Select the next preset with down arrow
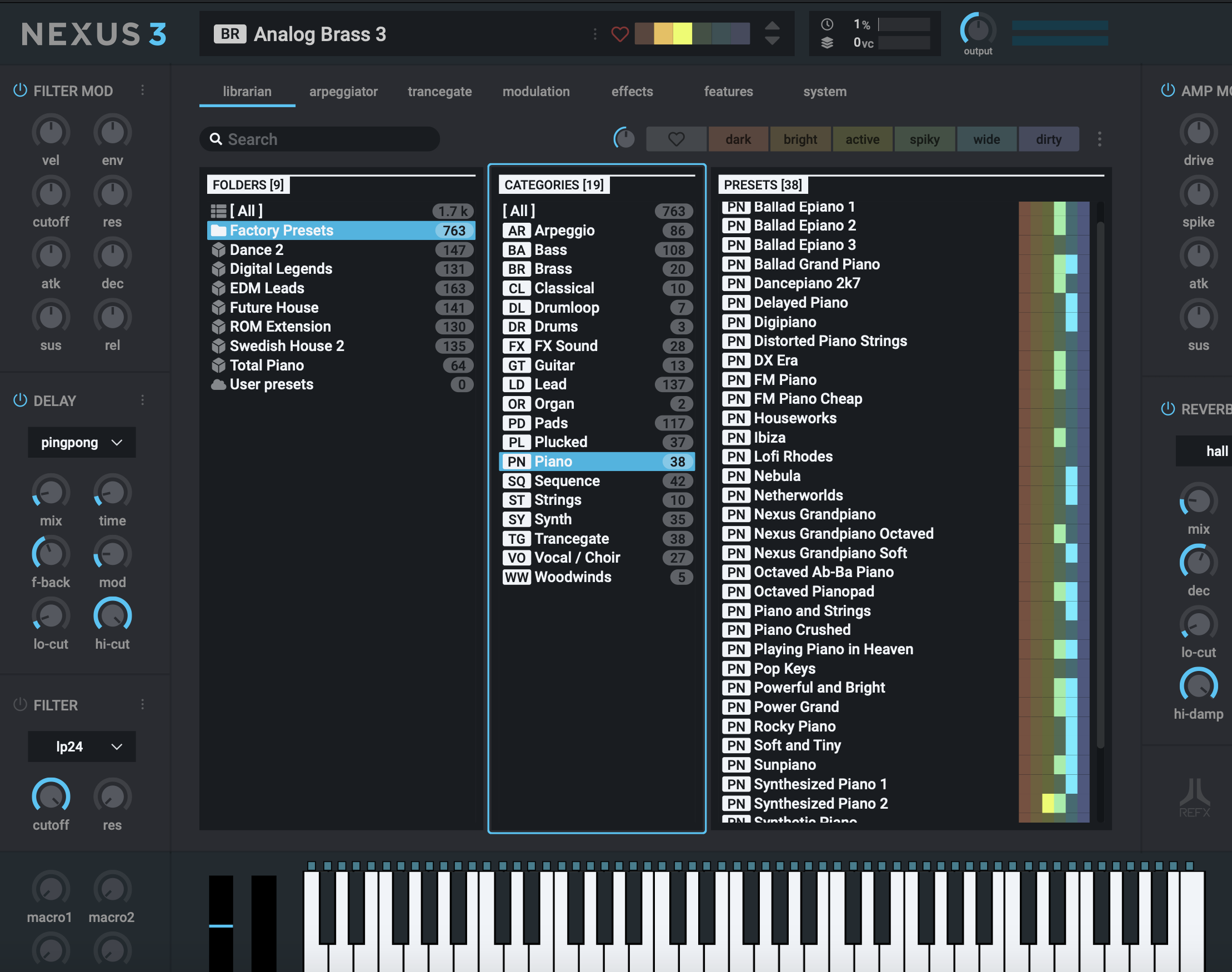Screen dimensions: 1232x972 pos(772,41)
